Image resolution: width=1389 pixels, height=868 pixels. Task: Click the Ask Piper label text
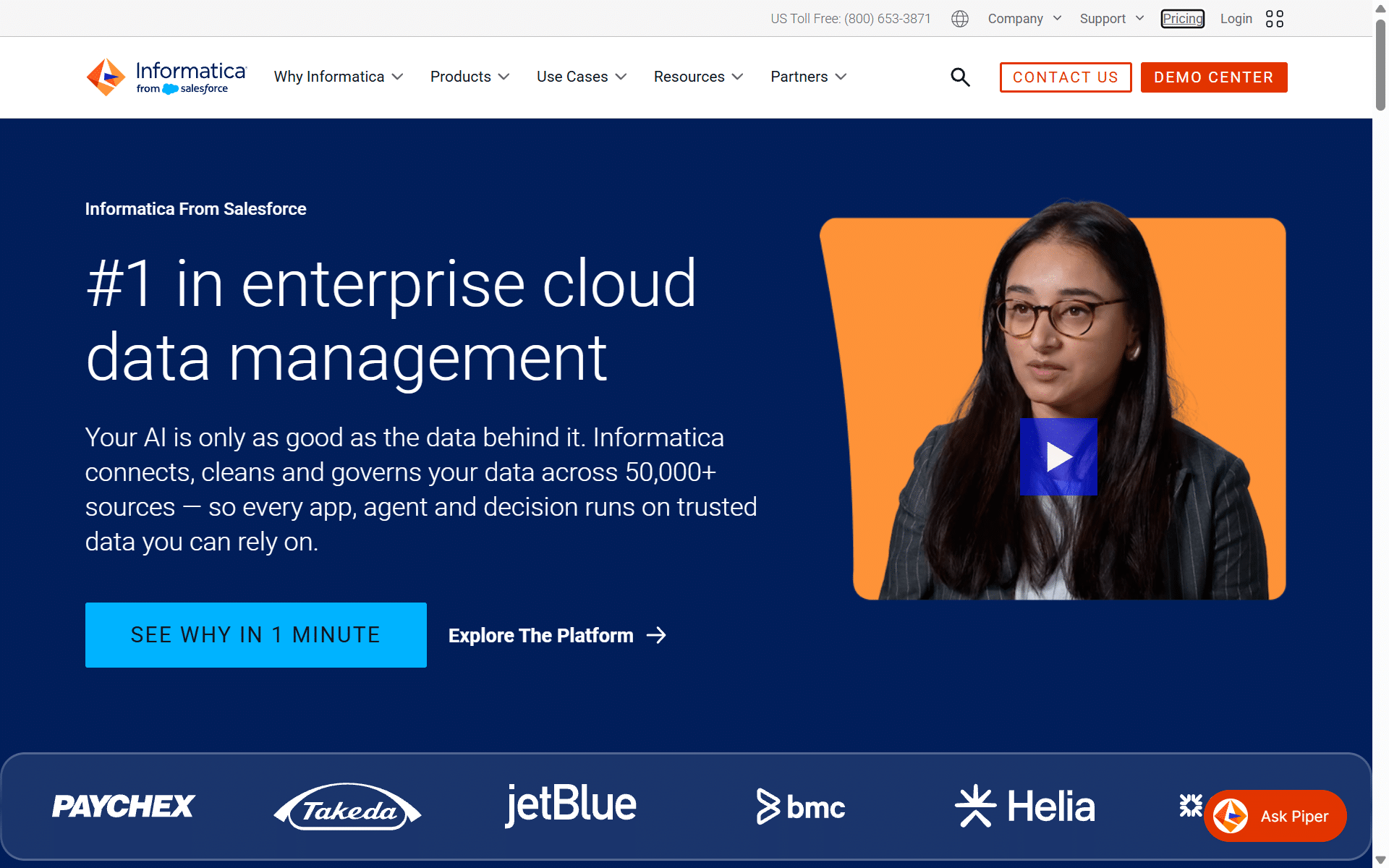coord(1294,816)
